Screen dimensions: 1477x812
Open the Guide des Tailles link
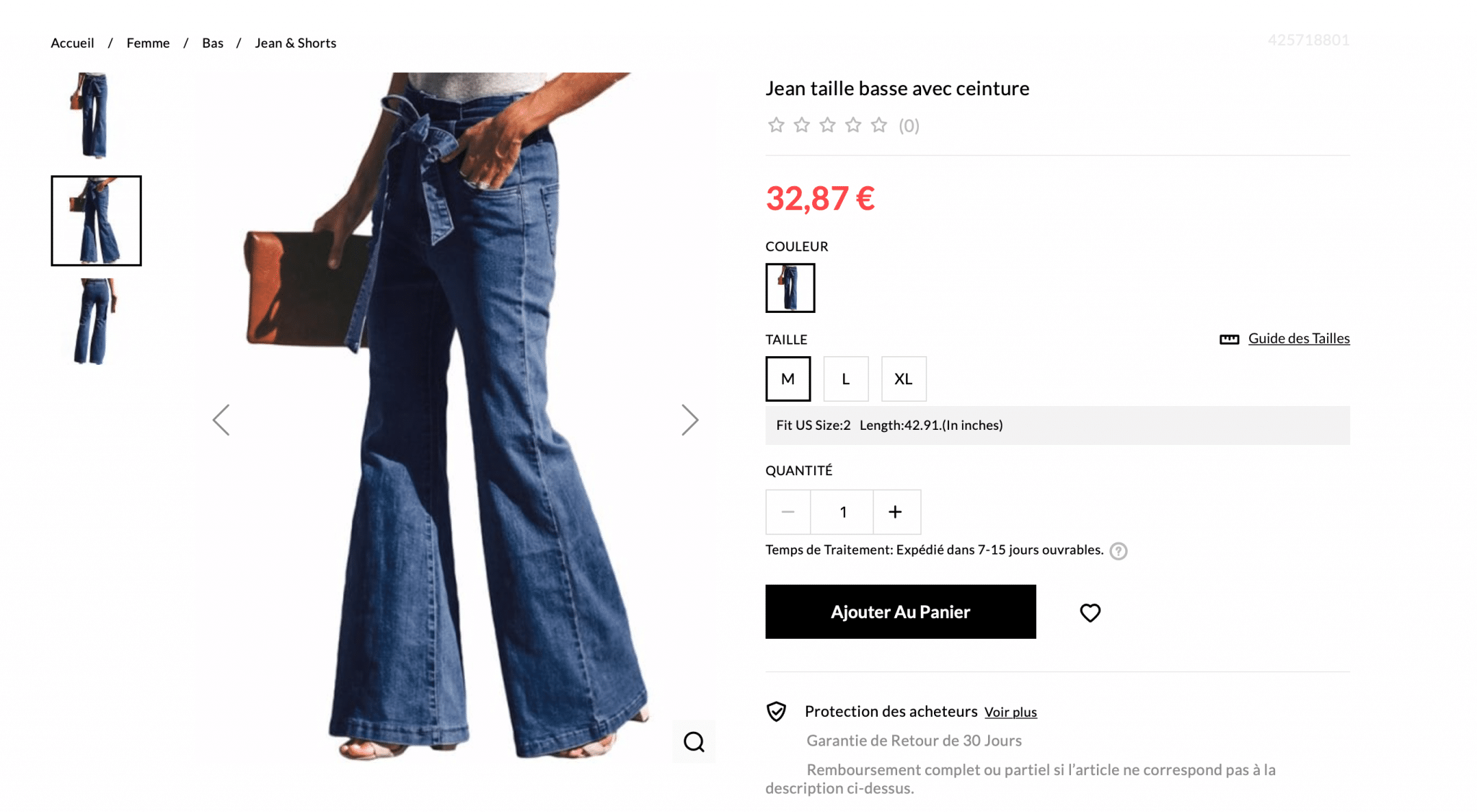point(1298,338)
